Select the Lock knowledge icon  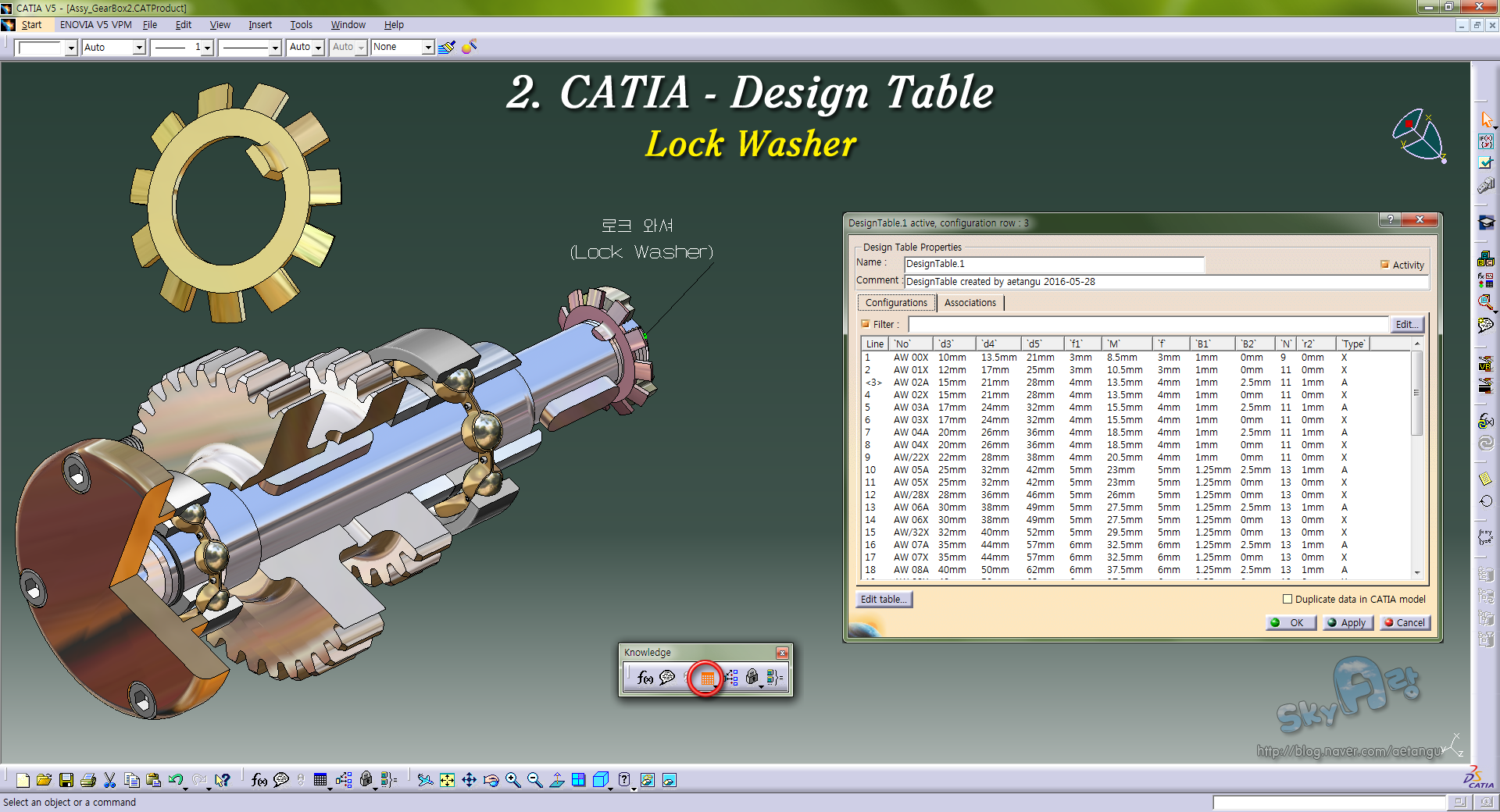pyautogui.click(x=752, y=678)
